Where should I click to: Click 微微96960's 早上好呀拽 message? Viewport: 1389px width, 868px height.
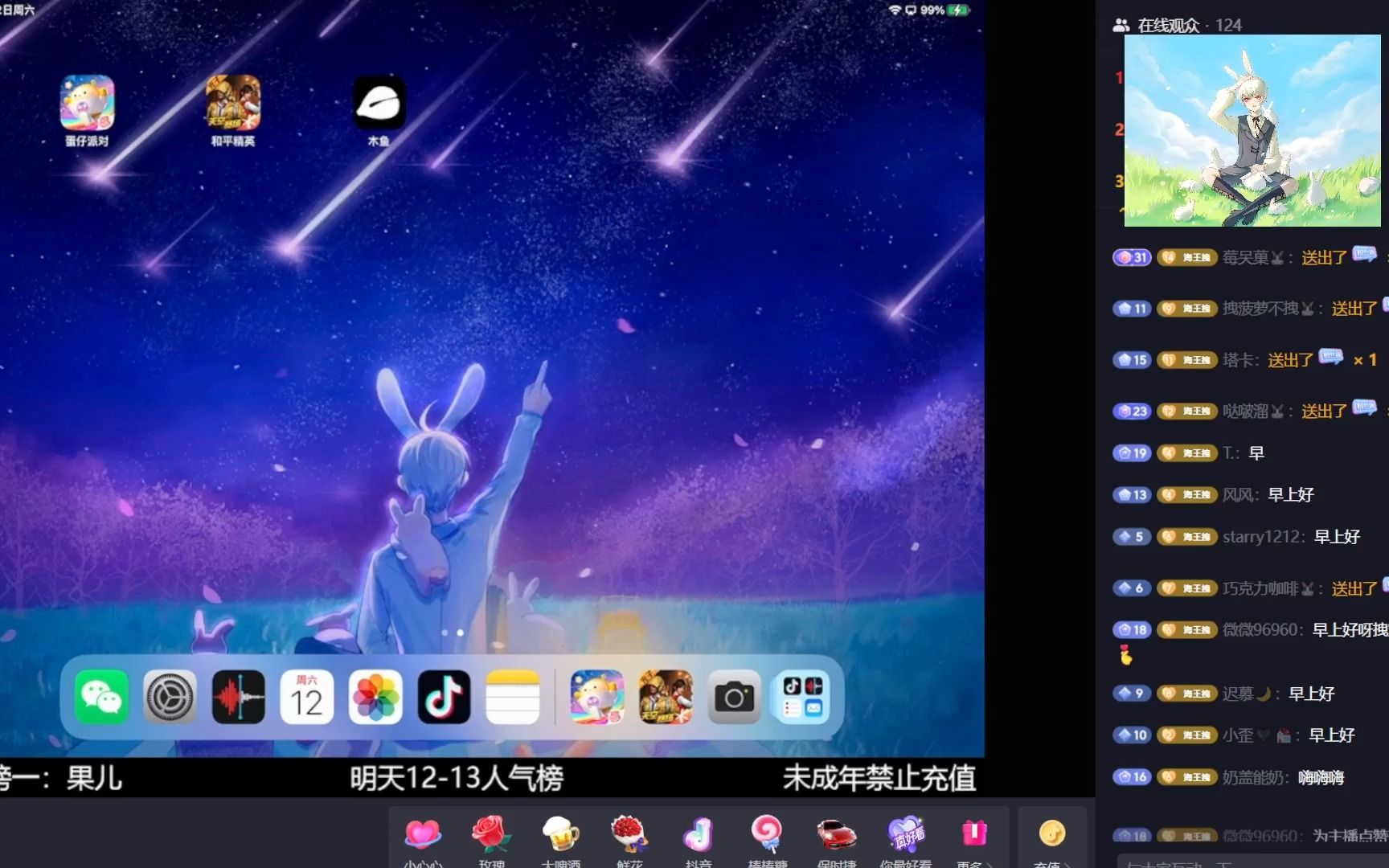[x=1350, y=630]
